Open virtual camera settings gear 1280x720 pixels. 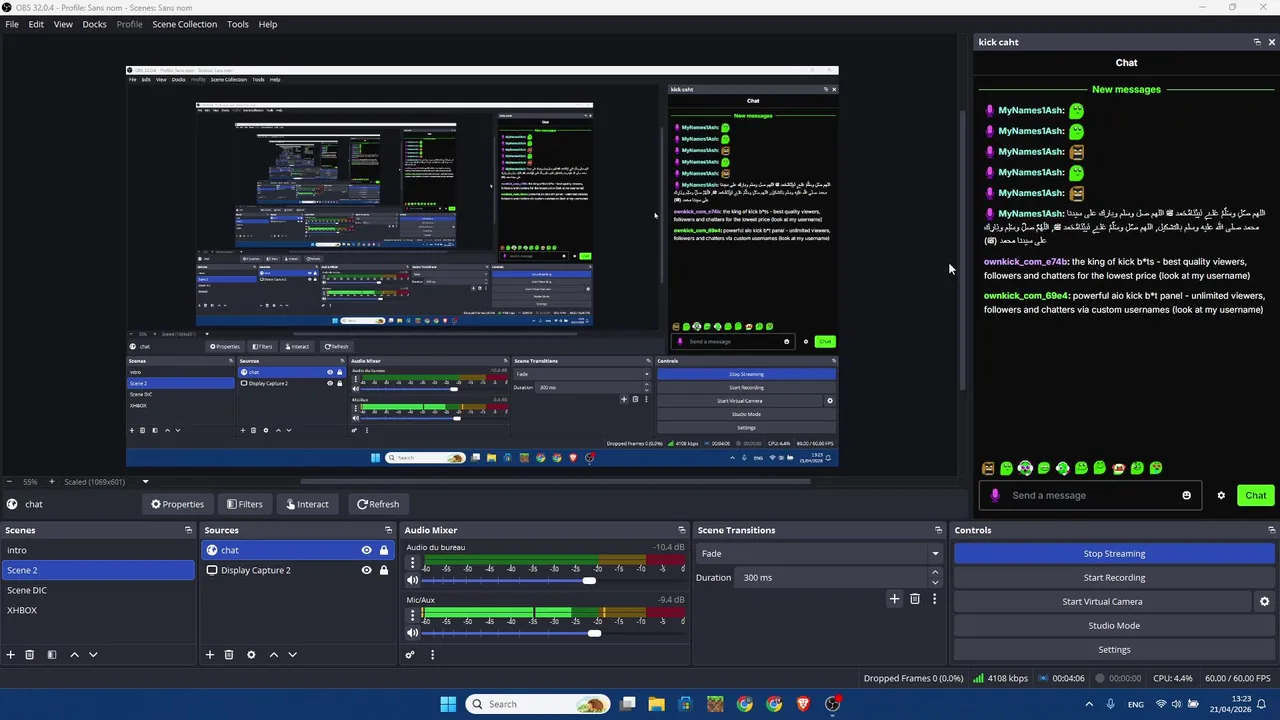[1264, 602]
